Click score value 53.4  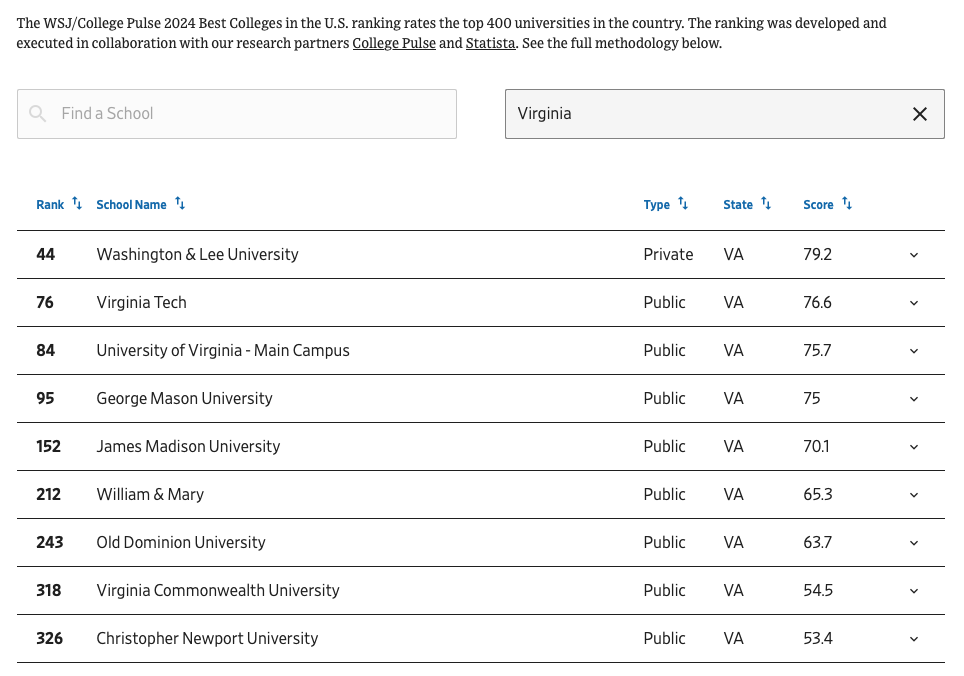tap(818, 638)
